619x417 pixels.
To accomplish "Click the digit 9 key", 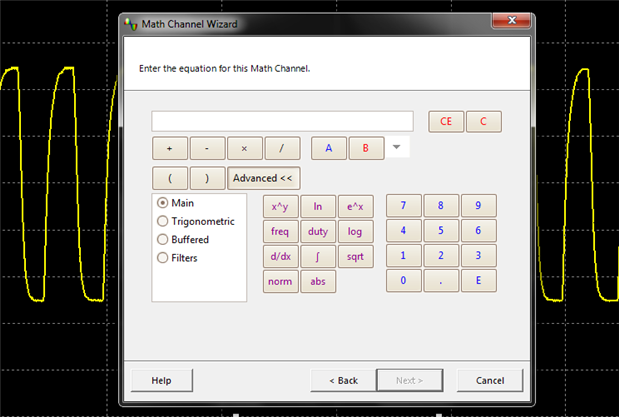I will (478, 205).
